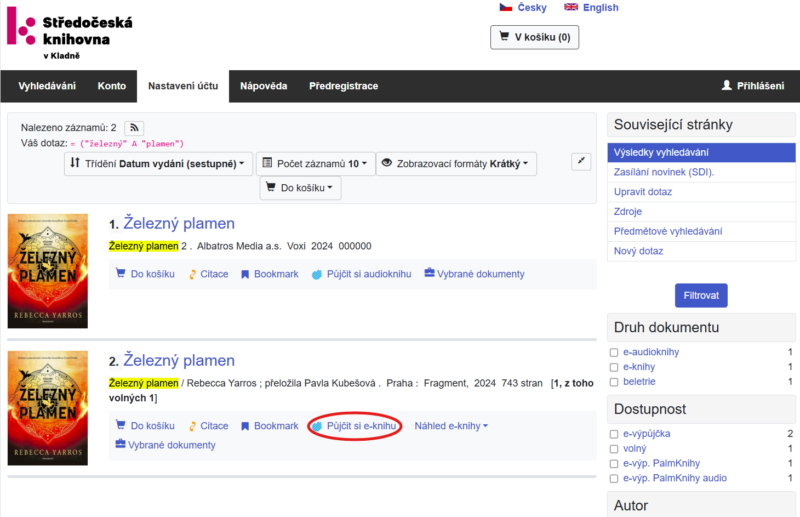Add first result to cart via Do košíku

pos(145,274)
